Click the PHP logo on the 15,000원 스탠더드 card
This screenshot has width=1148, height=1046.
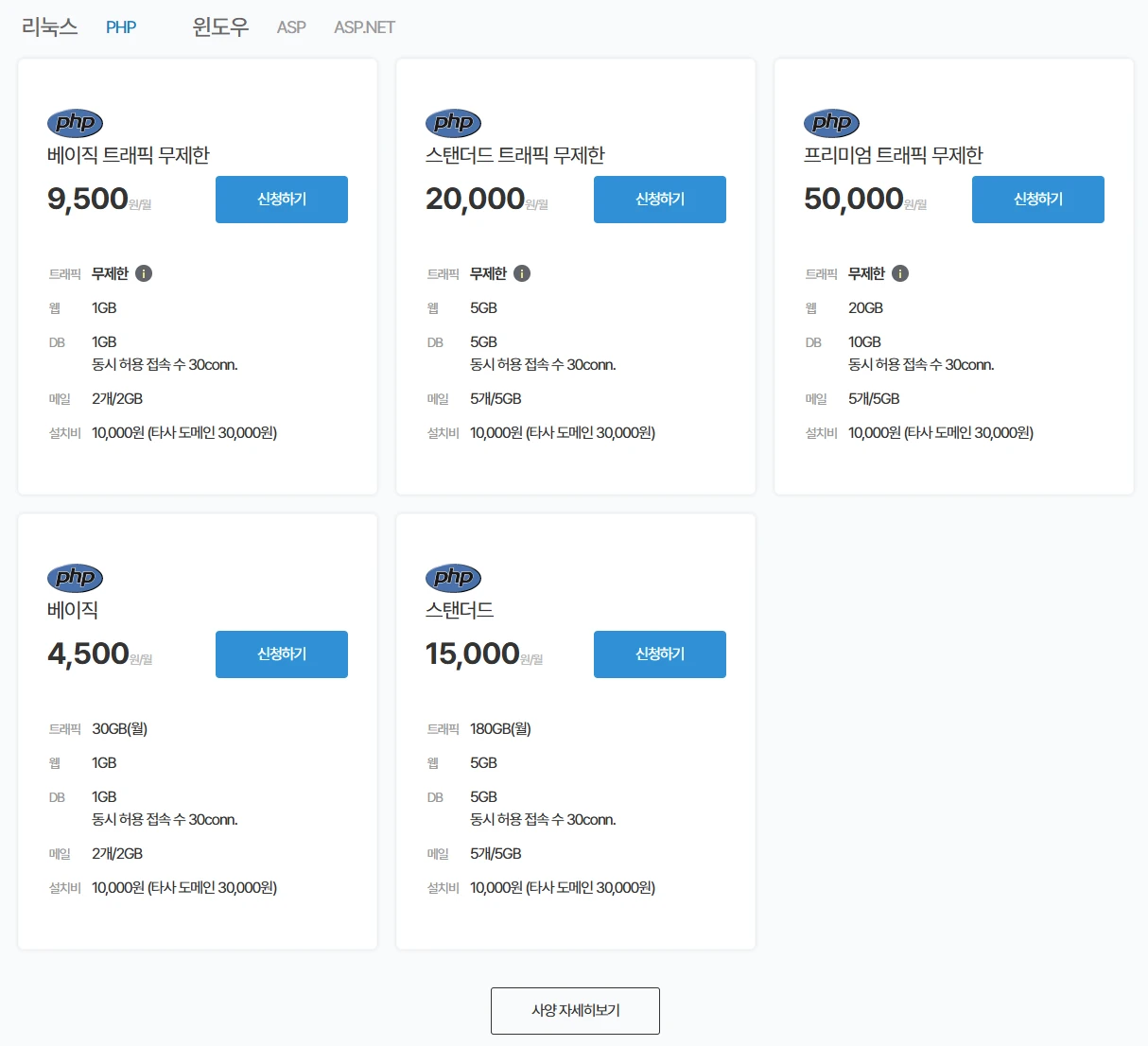(x=453, y=578)
